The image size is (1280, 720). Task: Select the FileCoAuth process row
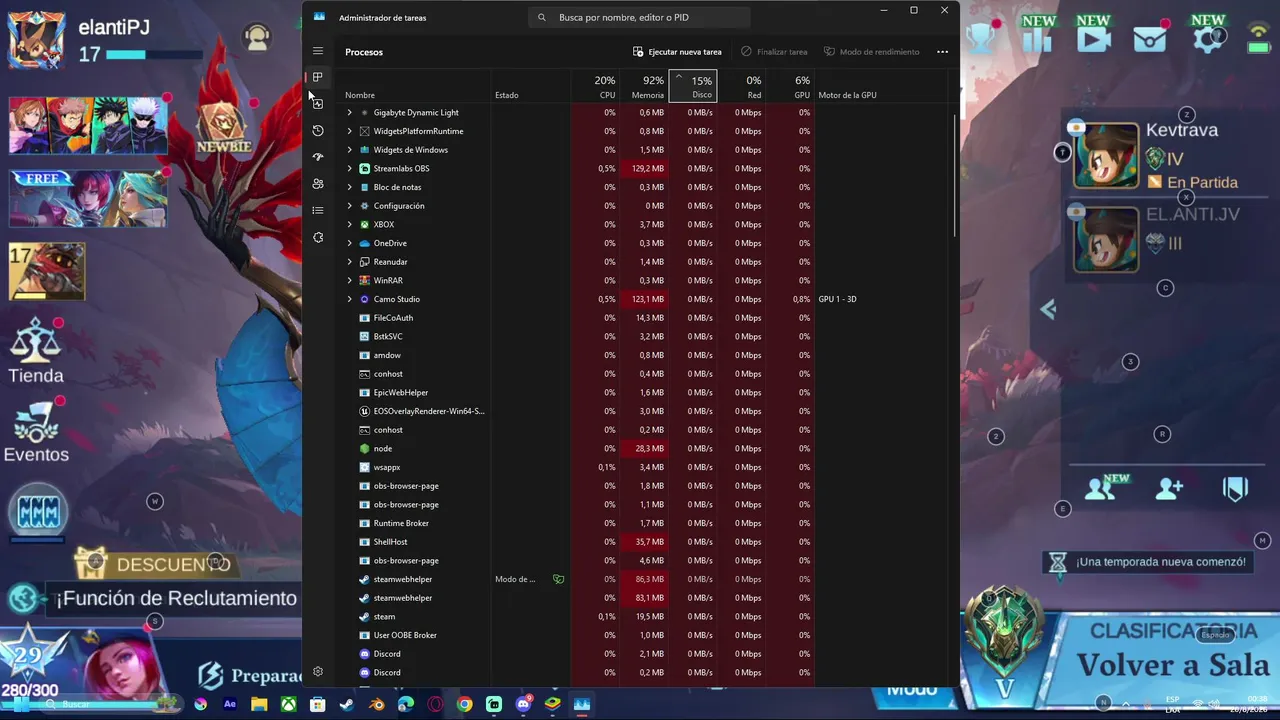(x=643, y=318)
